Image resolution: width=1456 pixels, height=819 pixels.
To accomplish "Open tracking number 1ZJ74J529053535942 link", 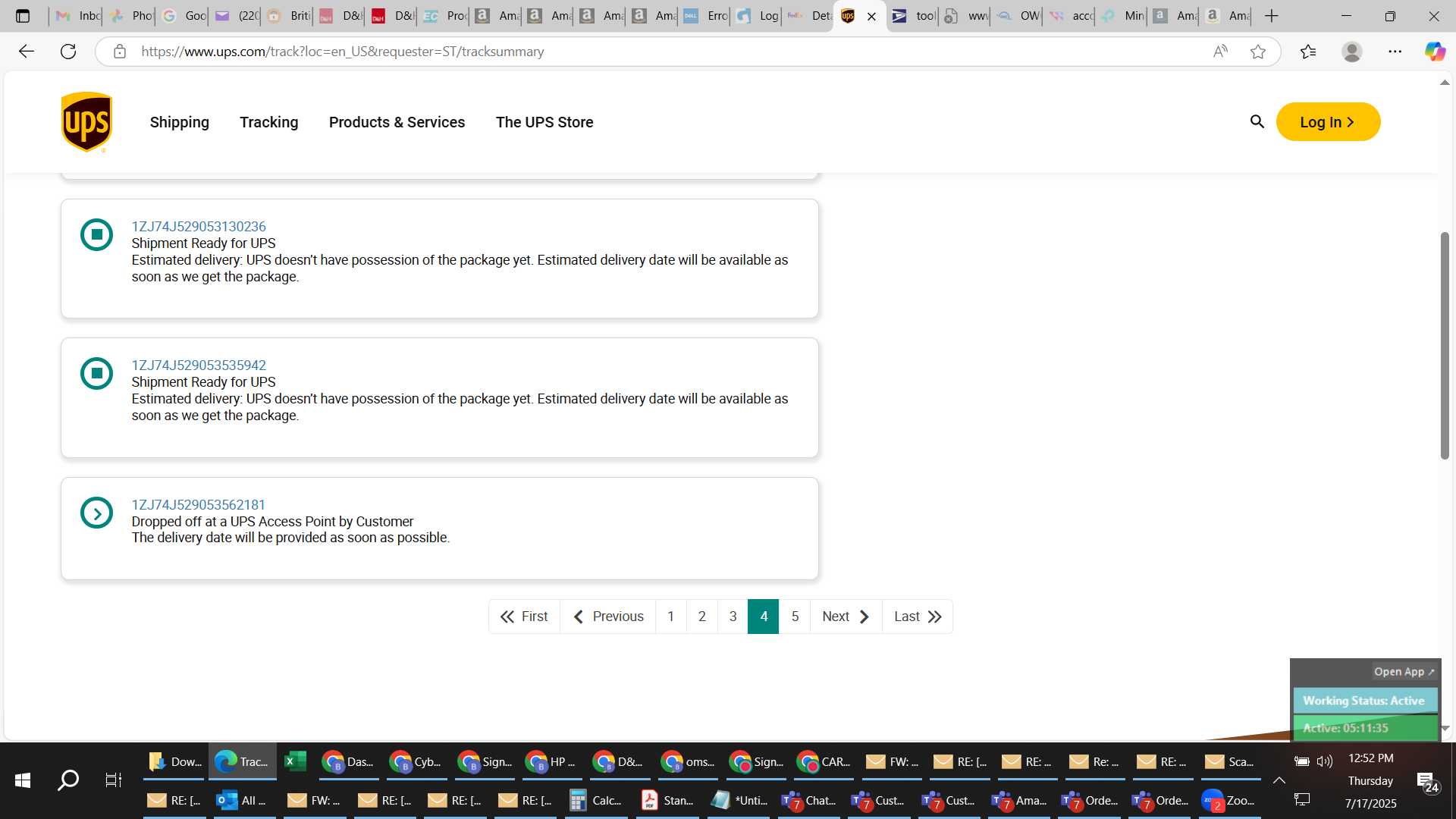I will click(199, 366).
